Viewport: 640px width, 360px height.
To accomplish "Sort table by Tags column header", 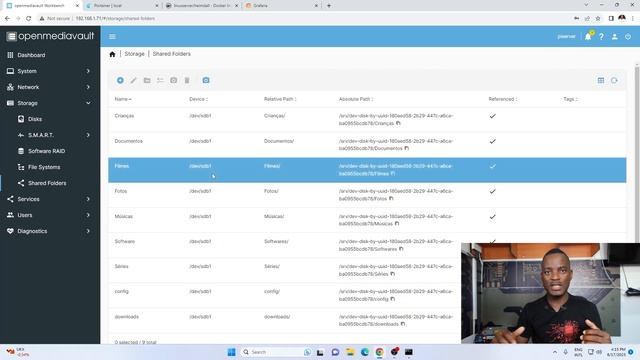I will [570, 99].
